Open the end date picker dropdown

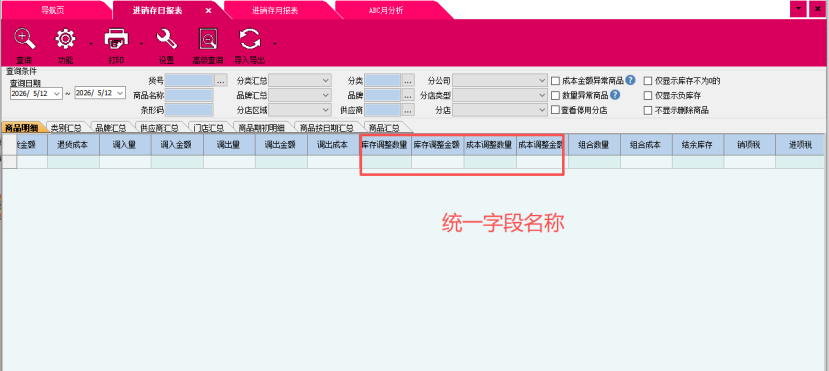120,92
